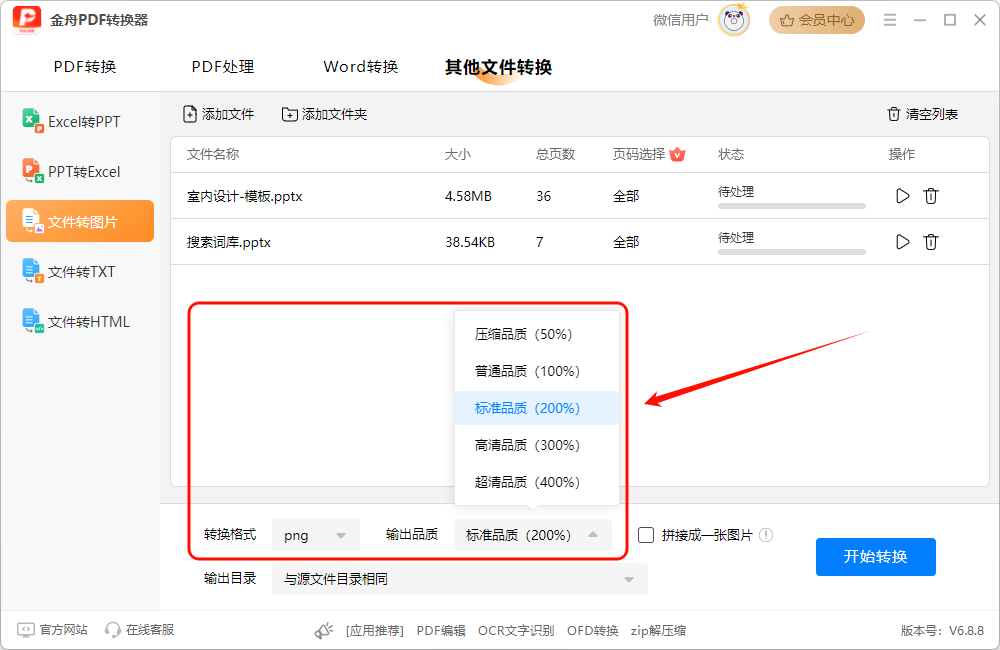Open 在线客服 online support
This screenshot has height=650, width=1000.
tap(140, 630)
